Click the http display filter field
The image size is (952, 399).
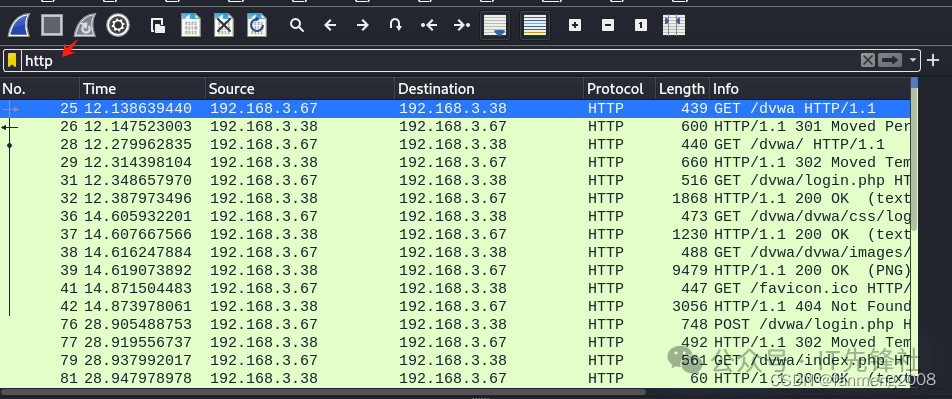tap(440, 60)
